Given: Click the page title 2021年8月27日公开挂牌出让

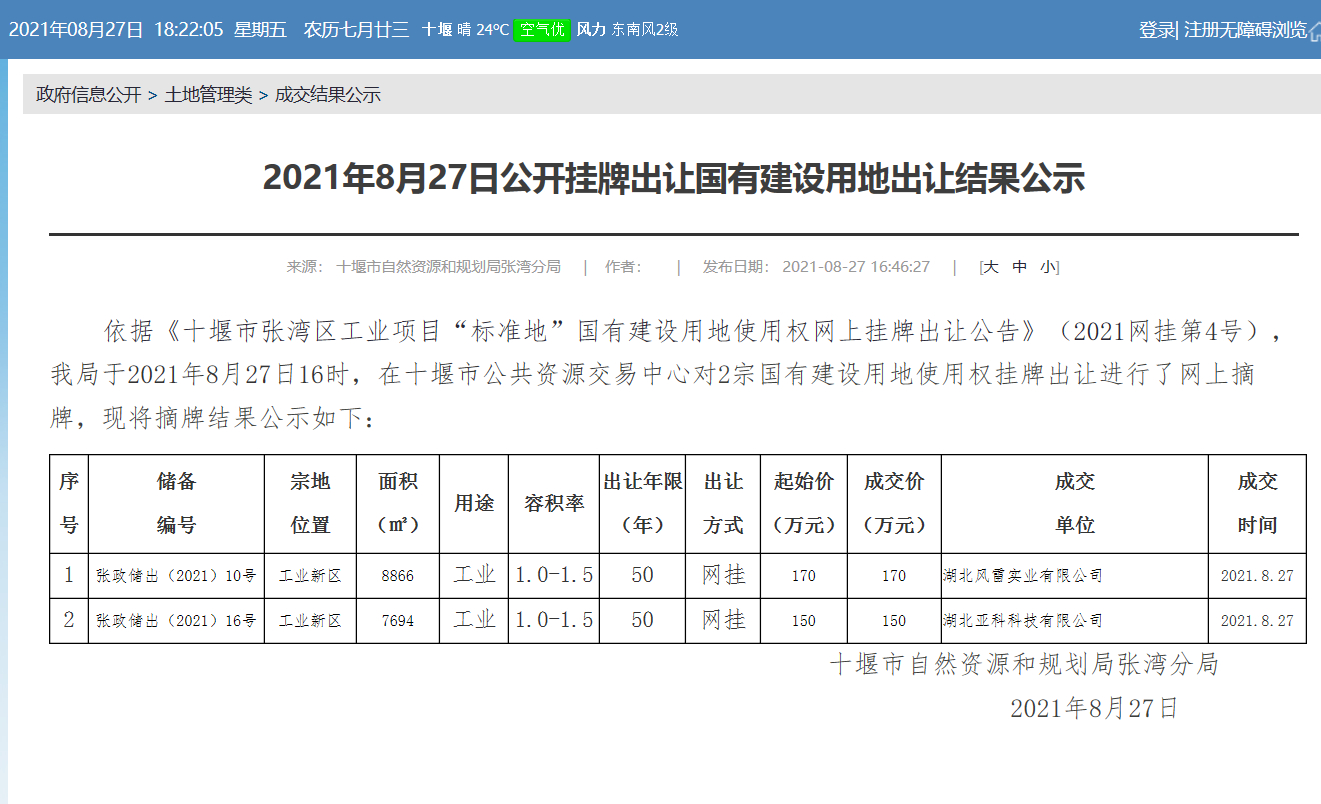Looking at the screenshot, I should click(x=674, y=178).
